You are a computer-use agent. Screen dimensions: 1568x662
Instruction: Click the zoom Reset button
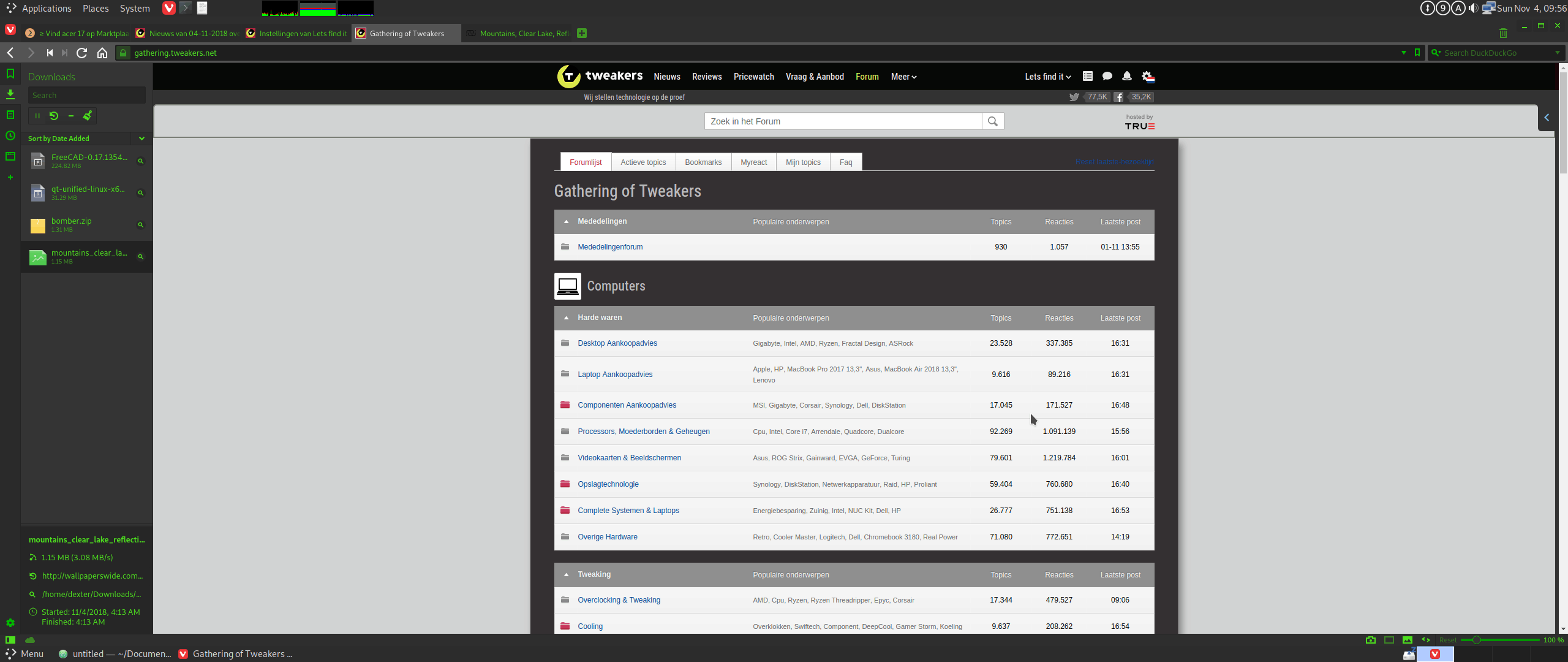pos(1448,640)
